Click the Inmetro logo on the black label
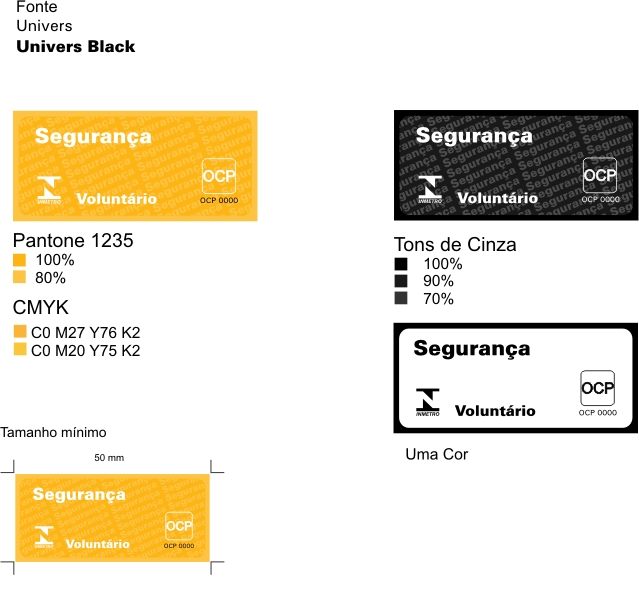 (x=430, y=190)
